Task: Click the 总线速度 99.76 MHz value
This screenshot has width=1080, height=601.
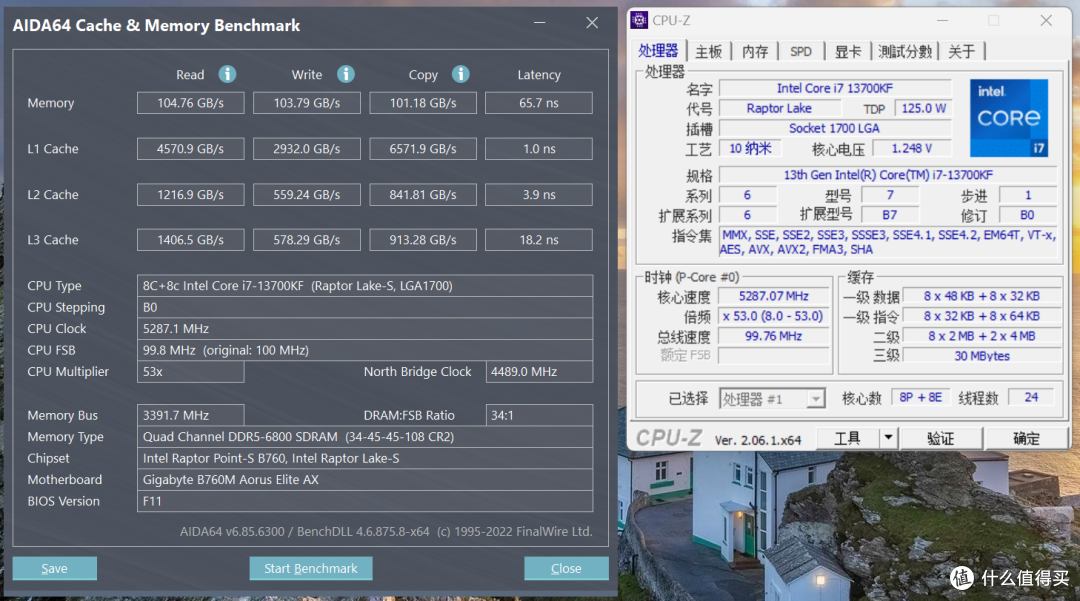Action: tap(773, 336)
